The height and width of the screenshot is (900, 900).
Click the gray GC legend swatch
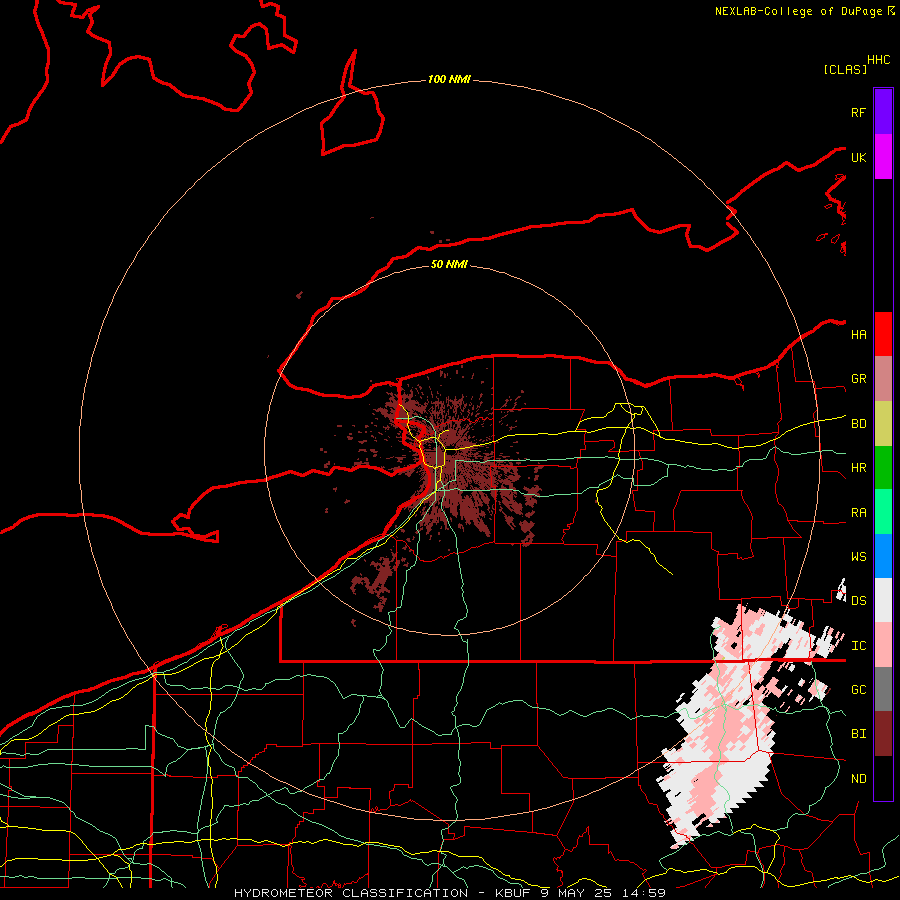tap(883, 689)
